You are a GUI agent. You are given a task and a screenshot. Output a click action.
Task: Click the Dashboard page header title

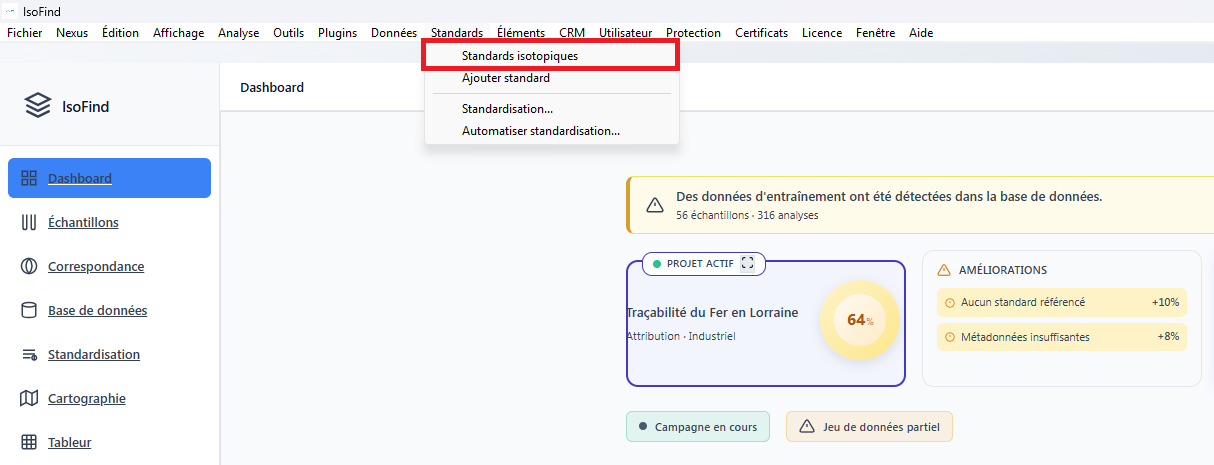272,87
